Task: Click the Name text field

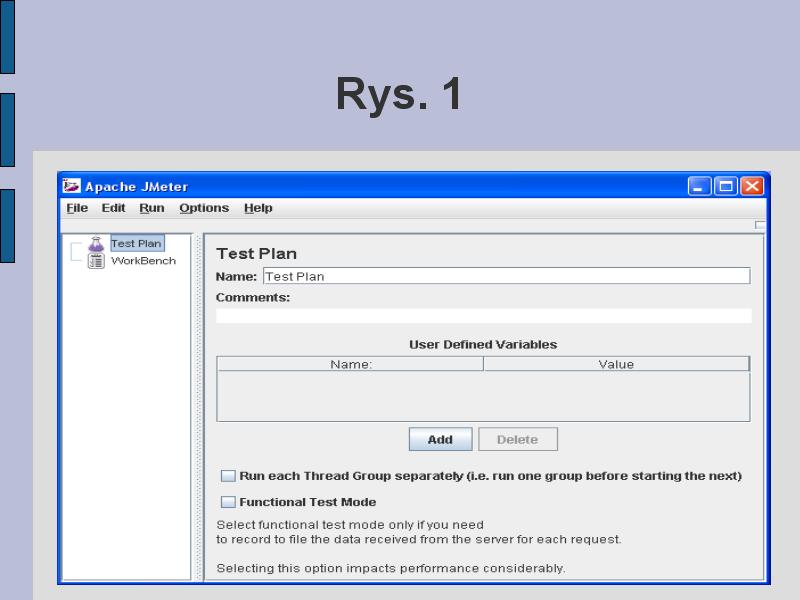Action: click(x=505, y=277)
